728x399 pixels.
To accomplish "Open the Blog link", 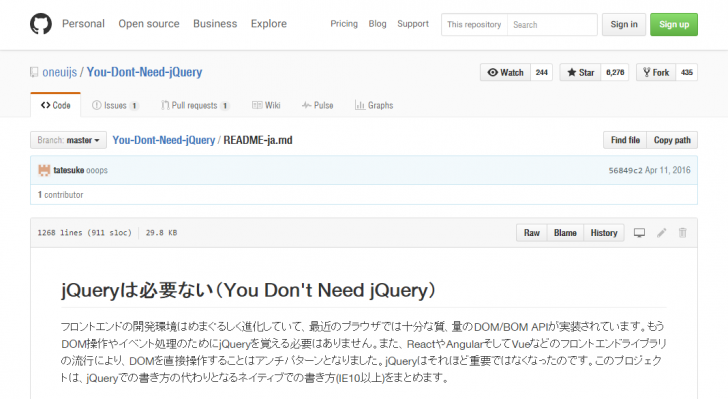I will click(x=377, y=24).
